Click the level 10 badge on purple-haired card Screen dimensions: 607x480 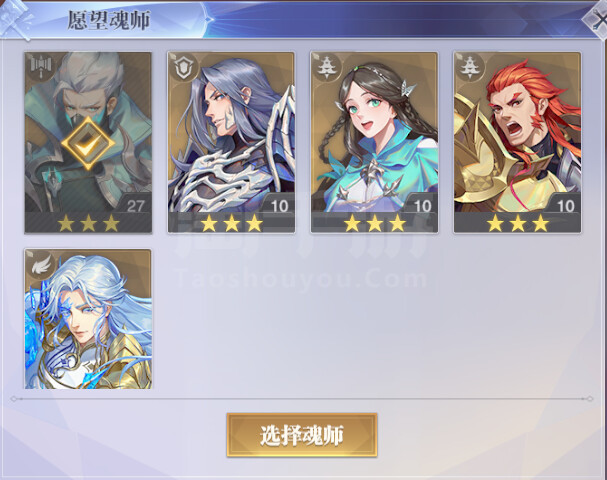pos(279,206)
